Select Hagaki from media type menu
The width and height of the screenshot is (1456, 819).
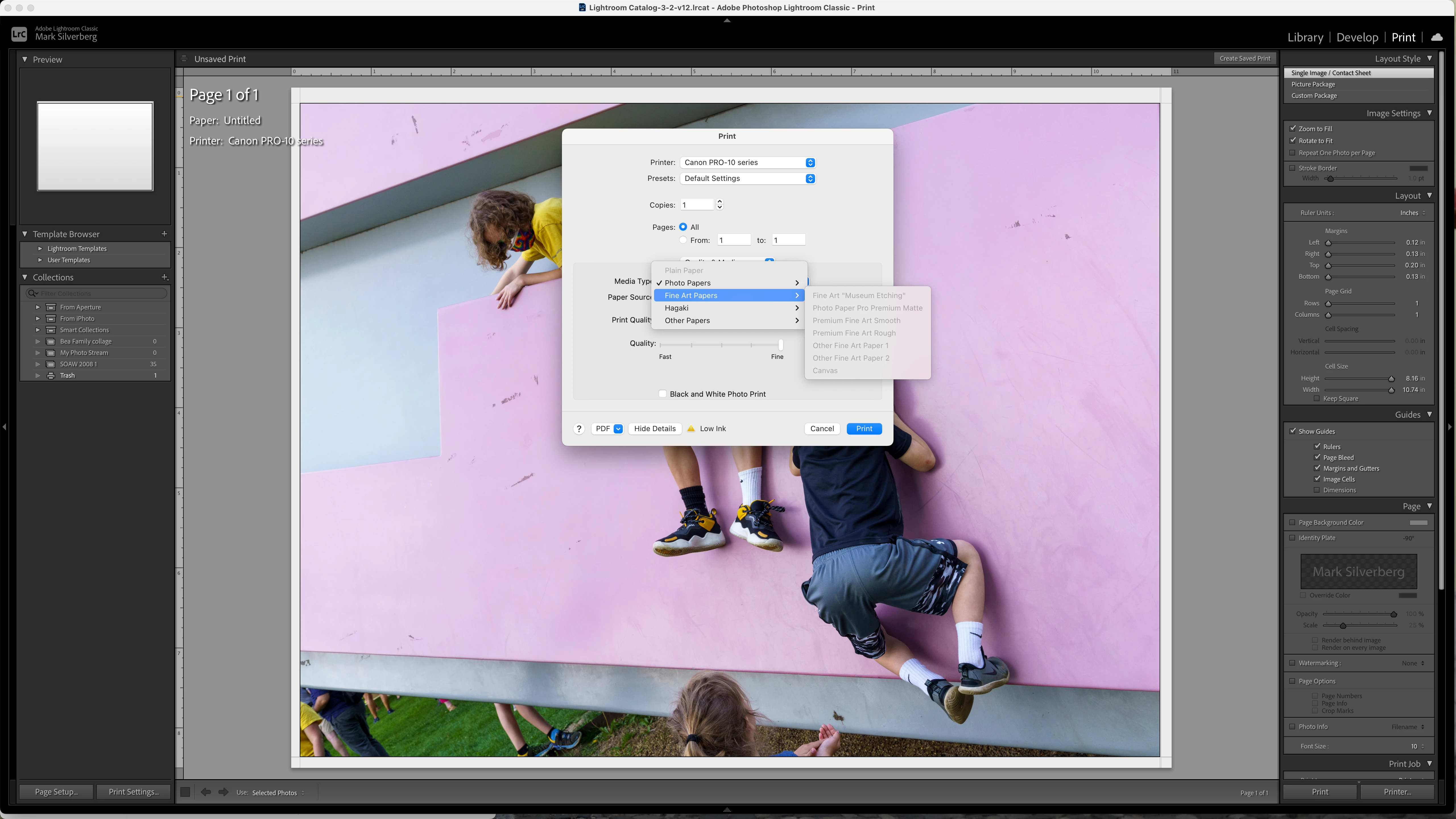pyautogui.click(x=677, y=308)
